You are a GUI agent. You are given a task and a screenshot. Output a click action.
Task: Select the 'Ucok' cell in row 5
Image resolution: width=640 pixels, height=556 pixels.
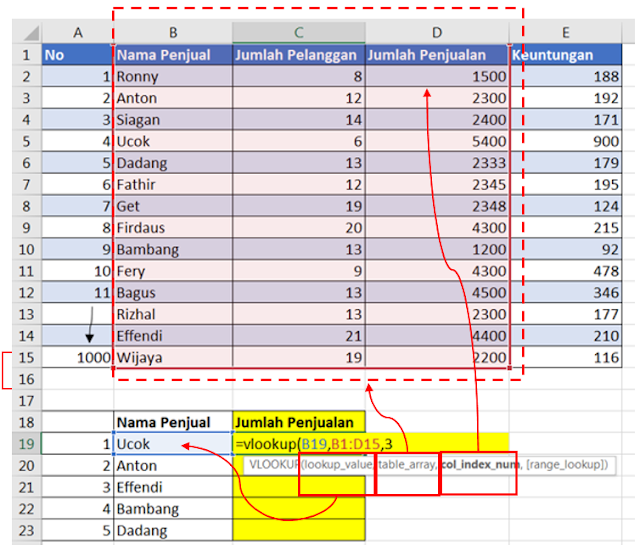(x=173, y=141)
